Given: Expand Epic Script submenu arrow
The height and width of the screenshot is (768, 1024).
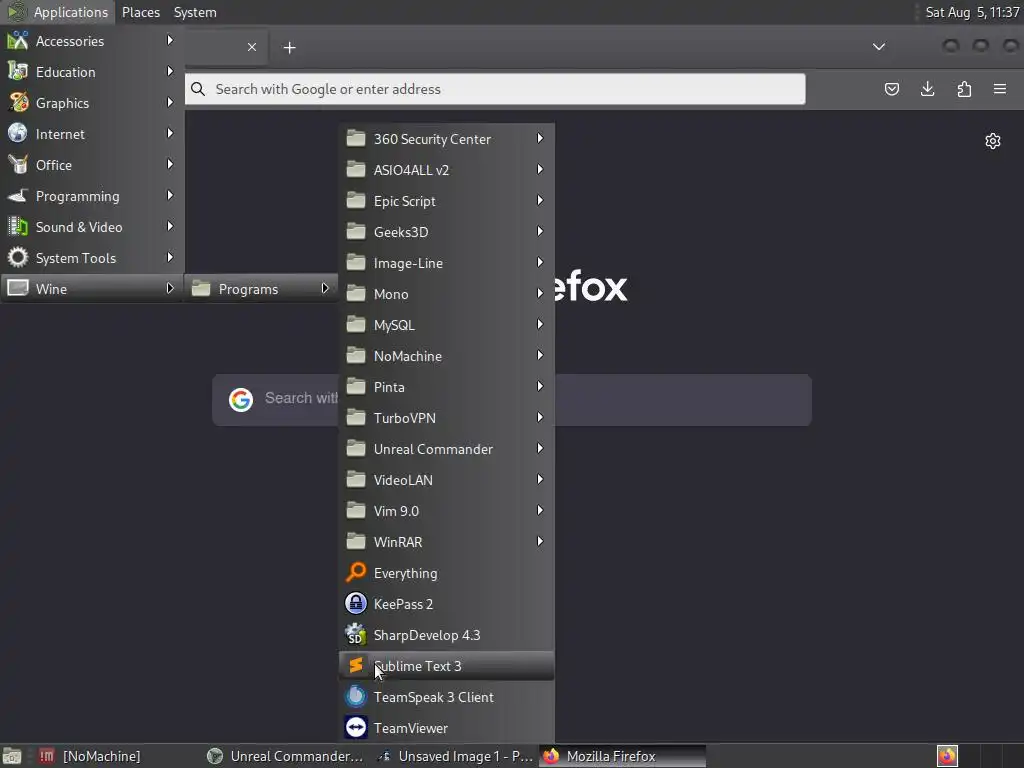Looking at the screenshot, I should [x=540, y=200].
